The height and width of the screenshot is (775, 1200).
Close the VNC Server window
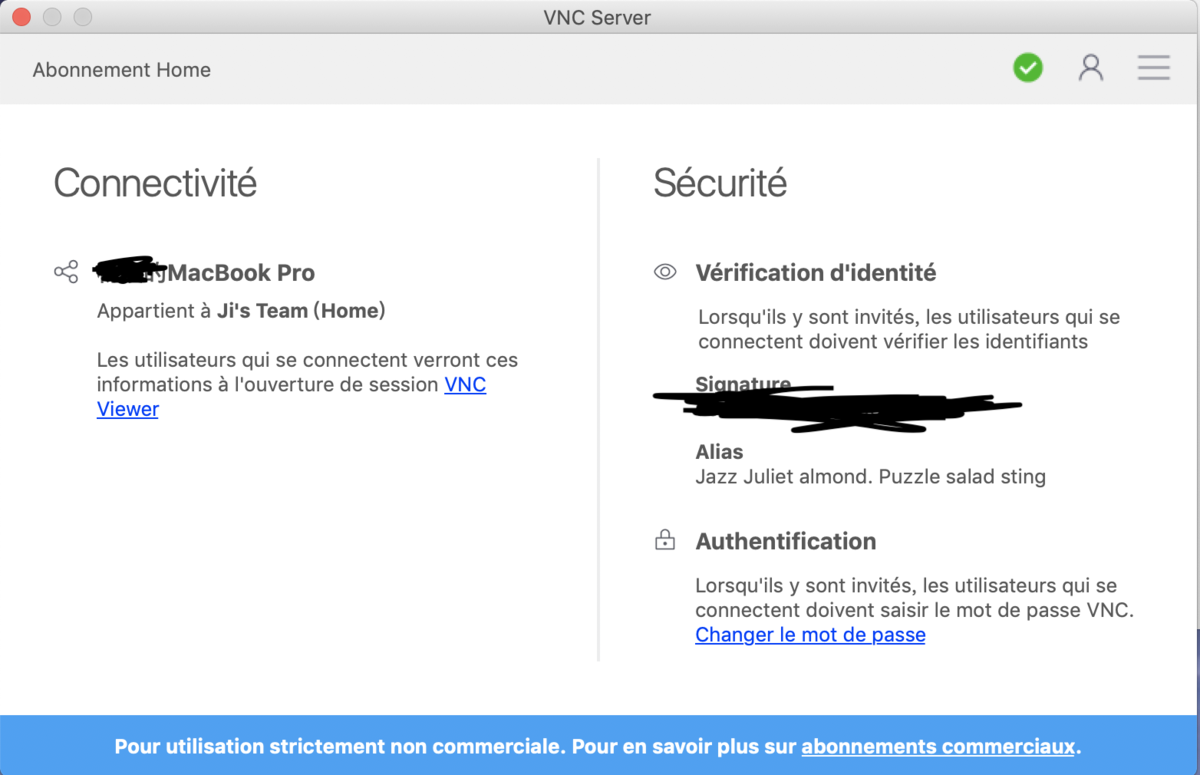tap(21, 17)
